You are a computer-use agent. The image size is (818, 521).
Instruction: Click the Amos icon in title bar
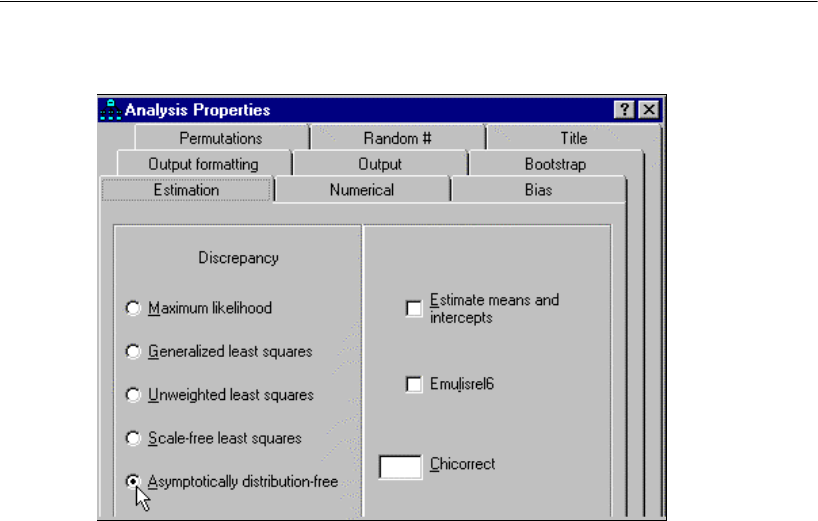tap(110, 110)
